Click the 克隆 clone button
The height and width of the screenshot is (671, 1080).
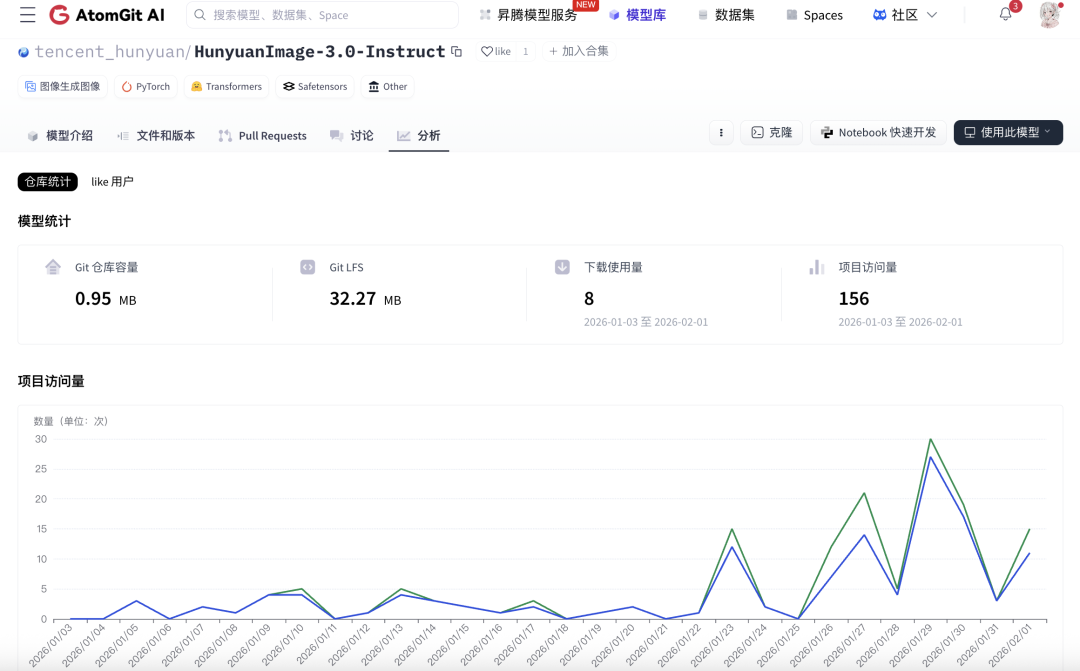point(771,132)
